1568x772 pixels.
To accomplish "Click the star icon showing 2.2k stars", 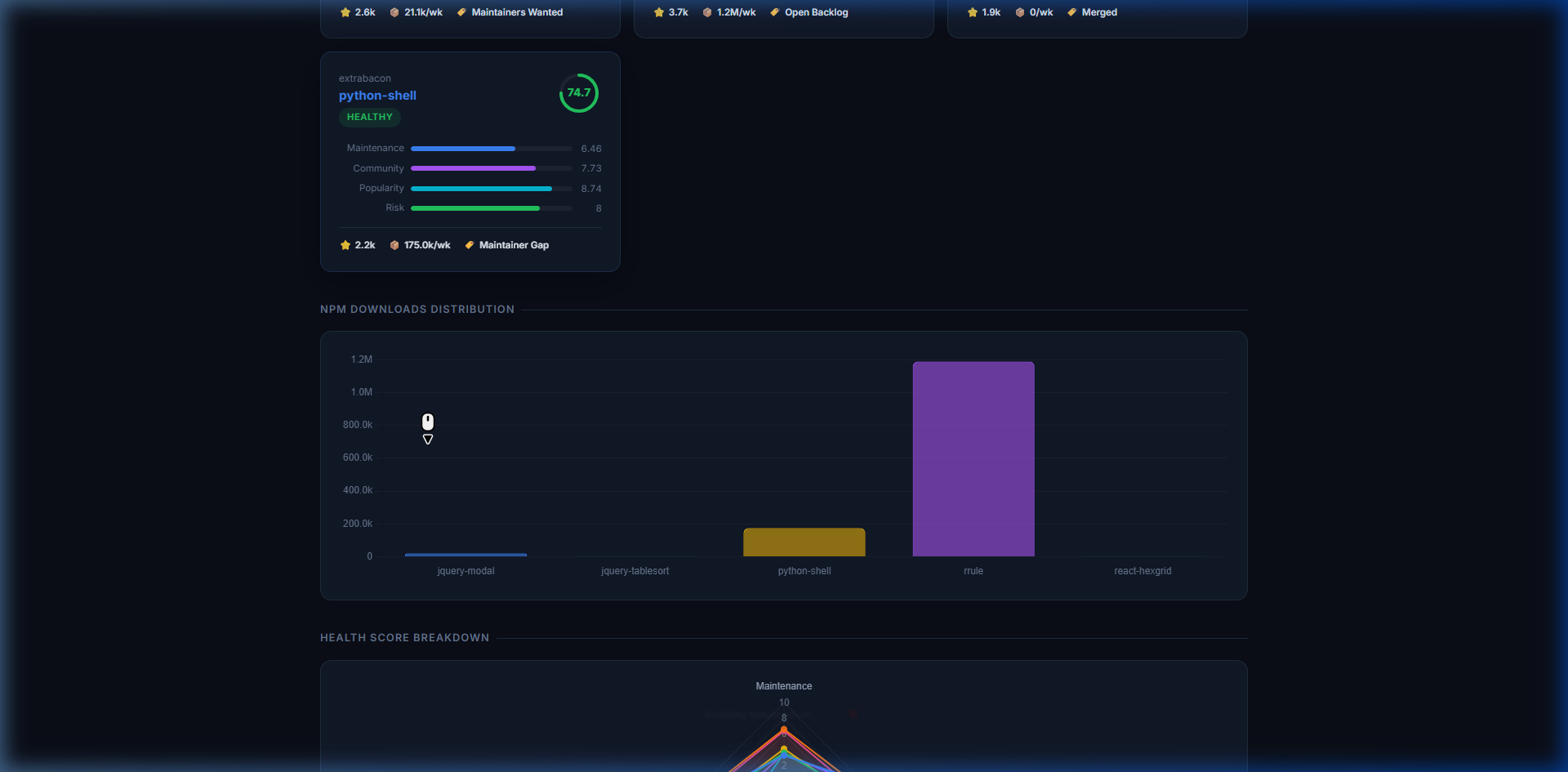I will click(345, 245).
